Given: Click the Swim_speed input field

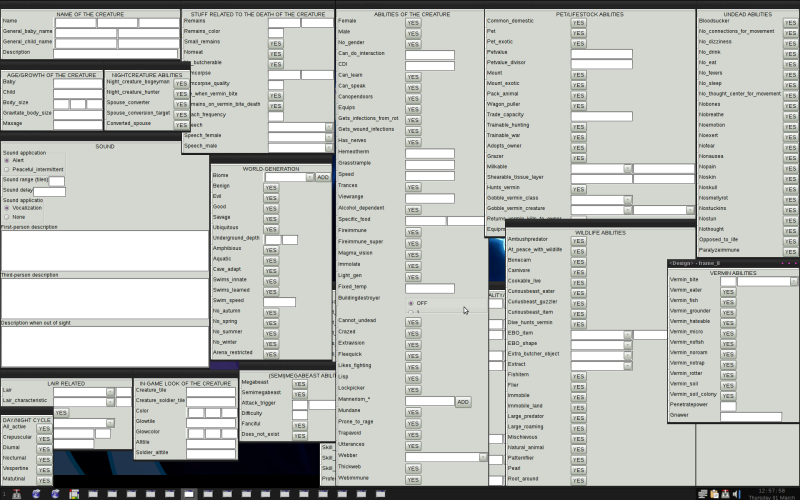Looking at the screenshot, I should [280, 302].
